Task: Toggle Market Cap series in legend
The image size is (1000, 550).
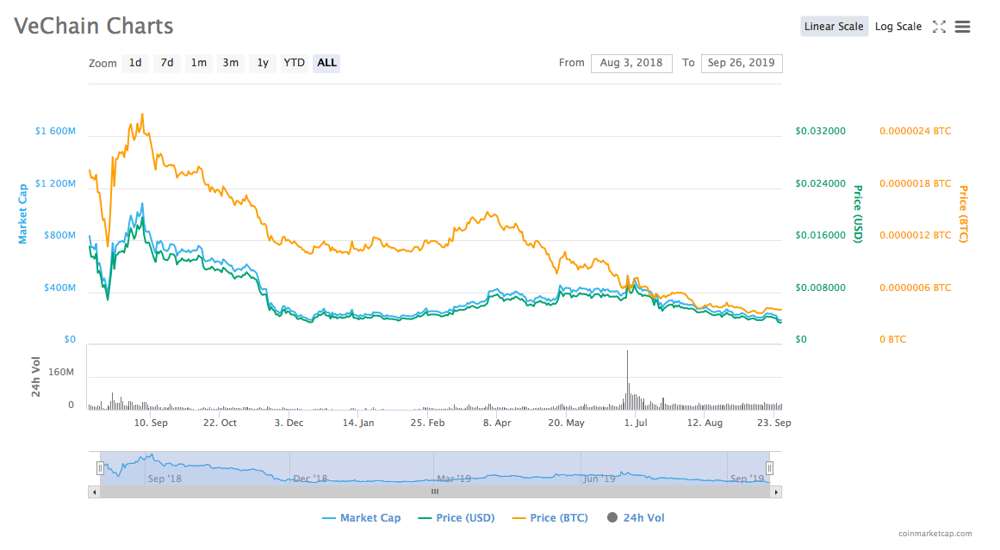Action: 362,517
